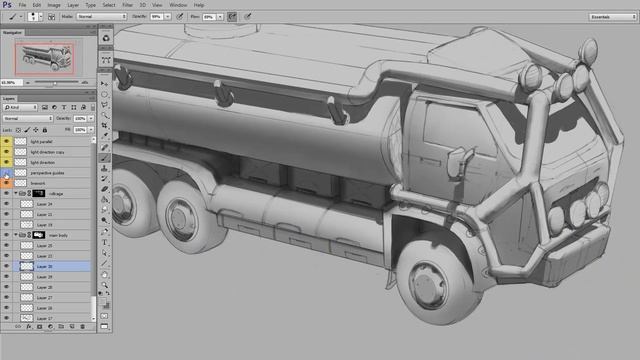Select the Elliptical Marquee tool

[105, 94]
